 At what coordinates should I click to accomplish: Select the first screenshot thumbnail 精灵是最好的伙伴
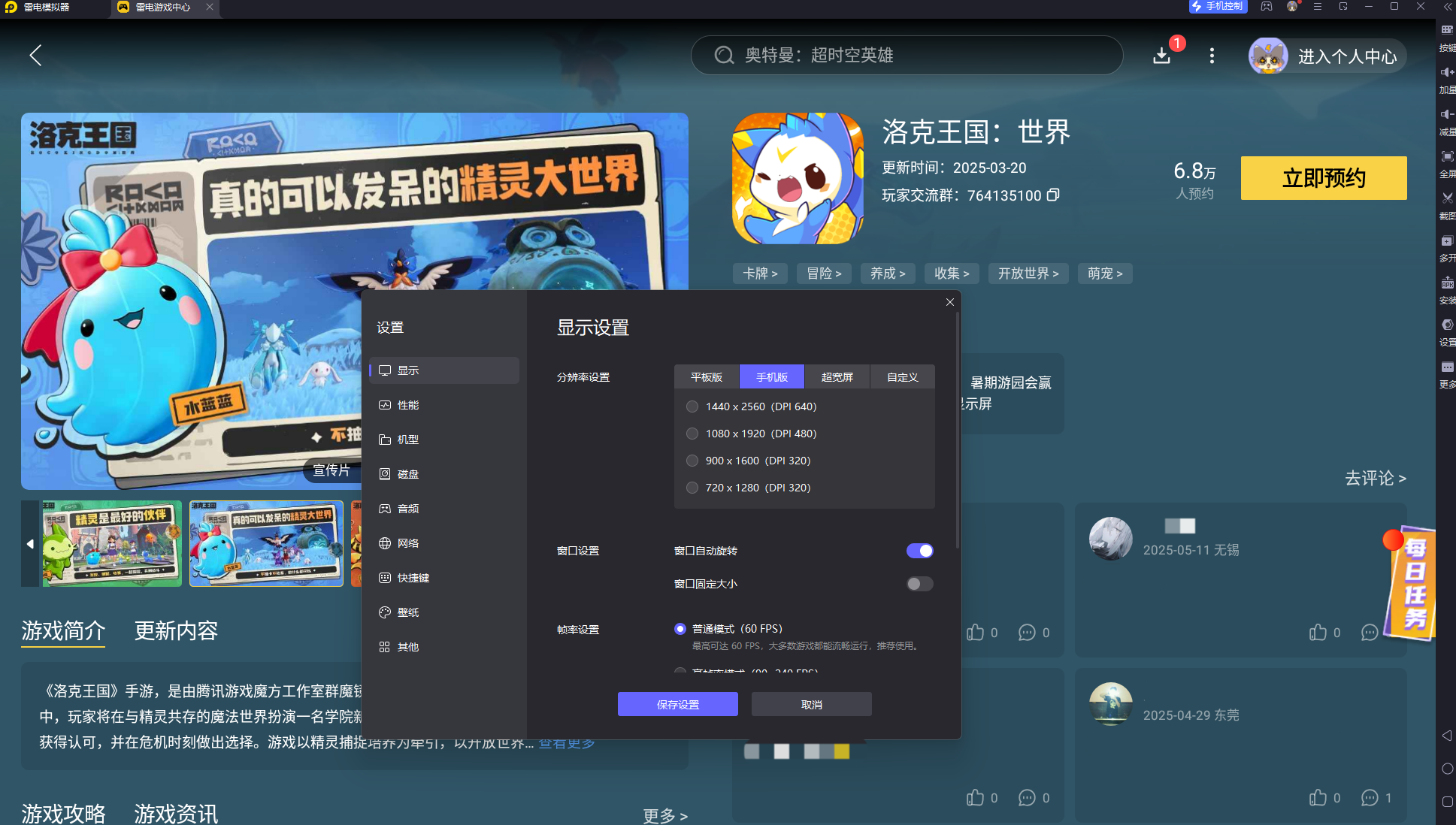click(111, 543)
